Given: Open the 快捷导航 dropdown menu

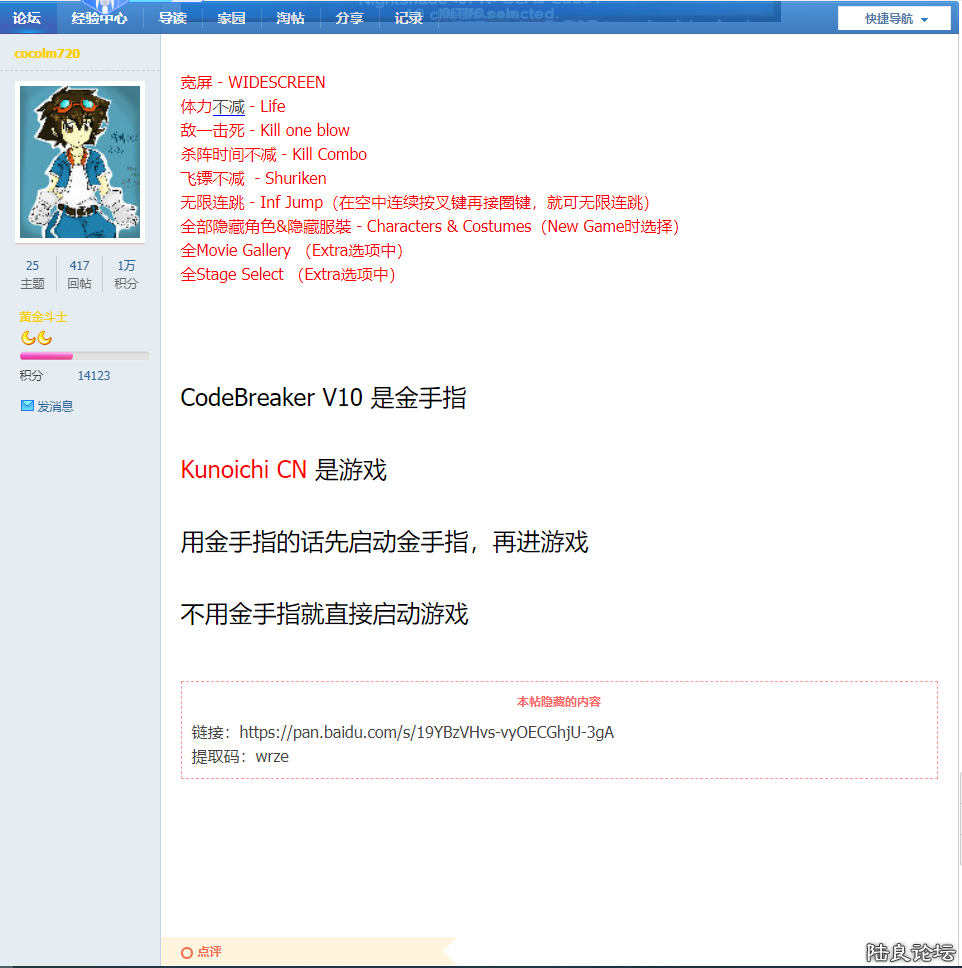Looking at the screenshot, I should tap(890, 19).
